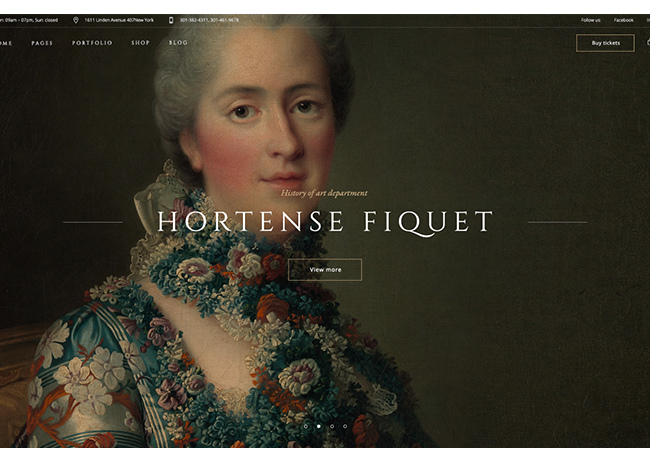
Task: Select the first slider dot
Action: [x=305, y=426]
